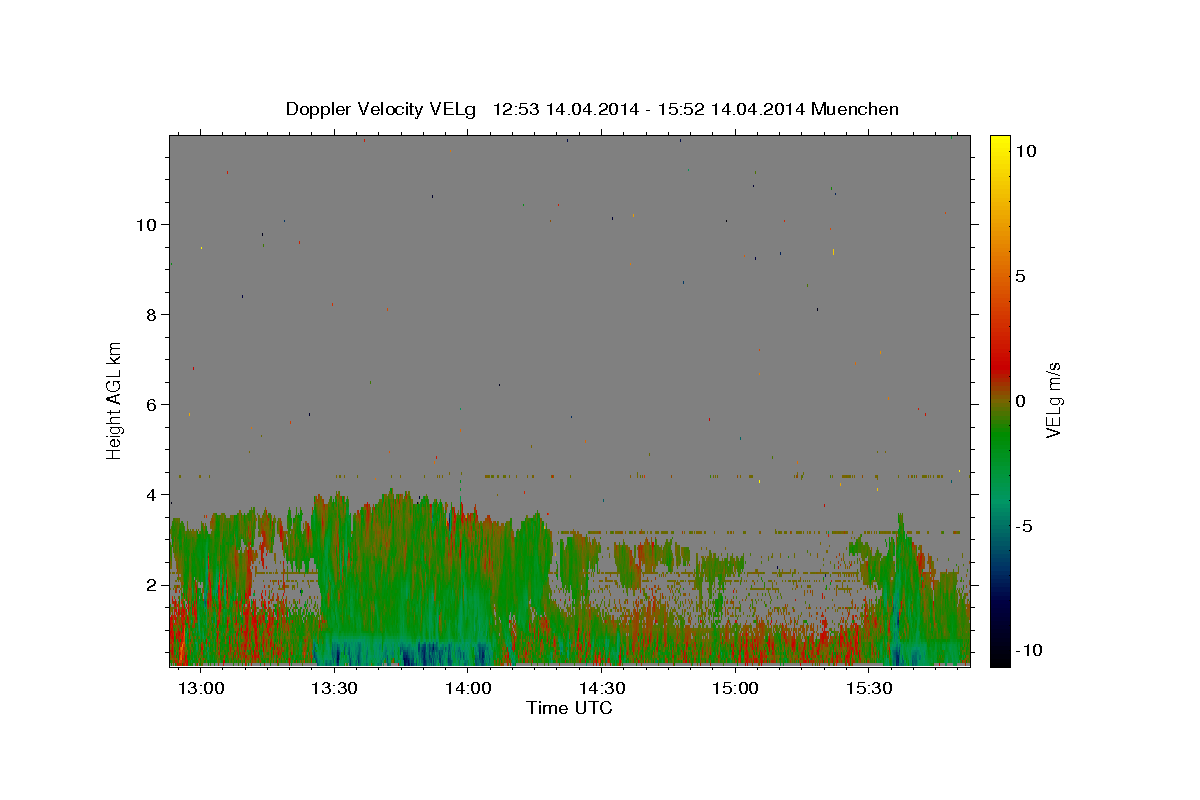Click the height axis label 6
1200x800 pixels.
point(152,404)
